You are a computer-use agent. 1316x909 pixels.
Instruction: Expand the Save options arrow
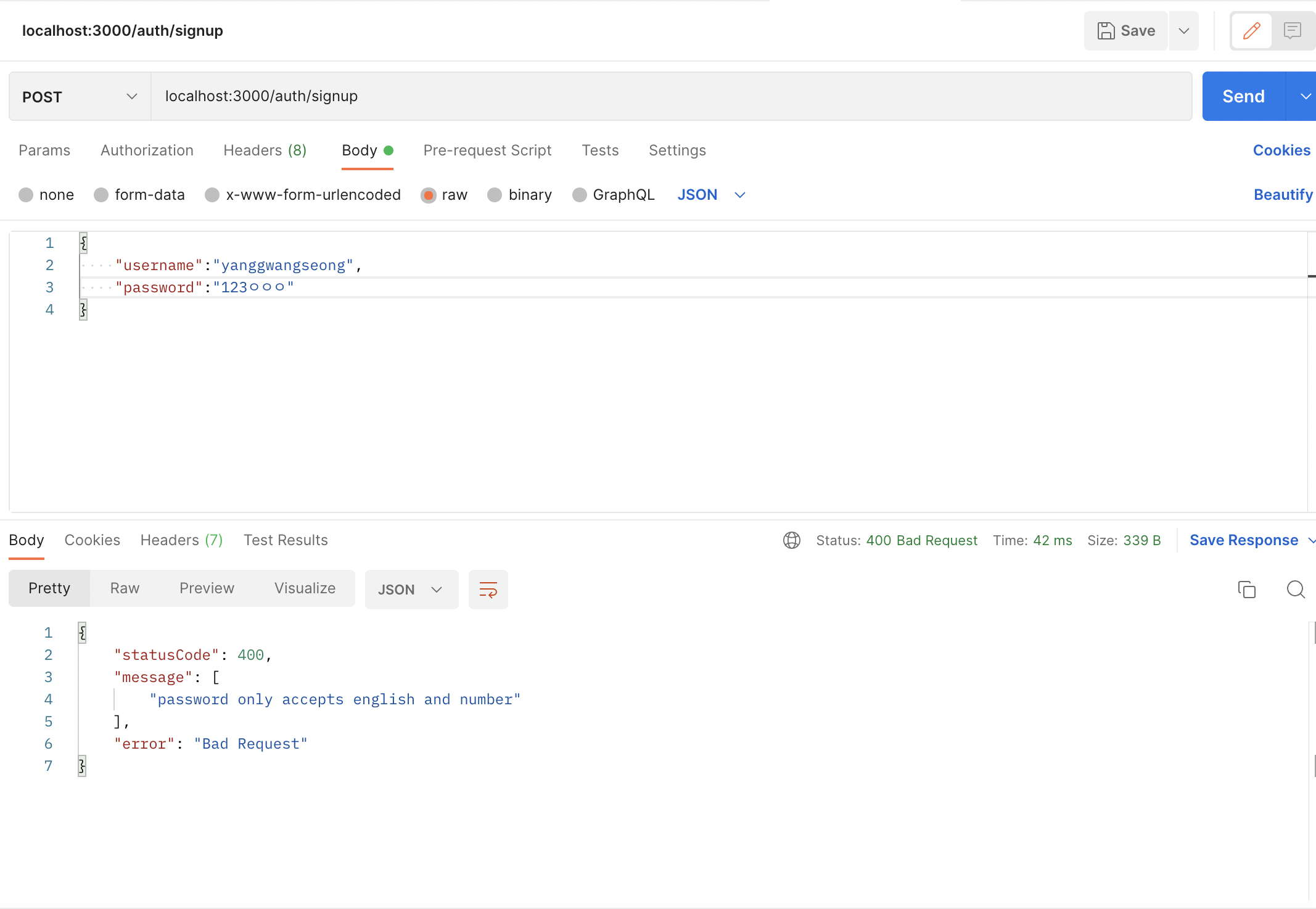click(x=1183, y=31)
